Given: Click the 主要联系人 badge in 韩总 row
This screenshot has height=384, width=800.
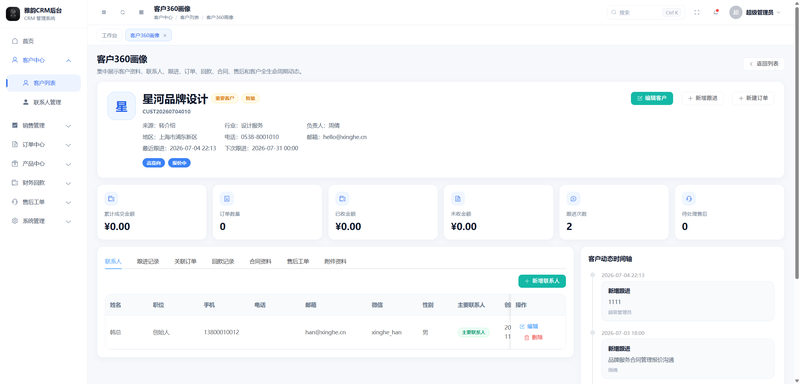Looking at the screenshot, I should coord(473,332).
